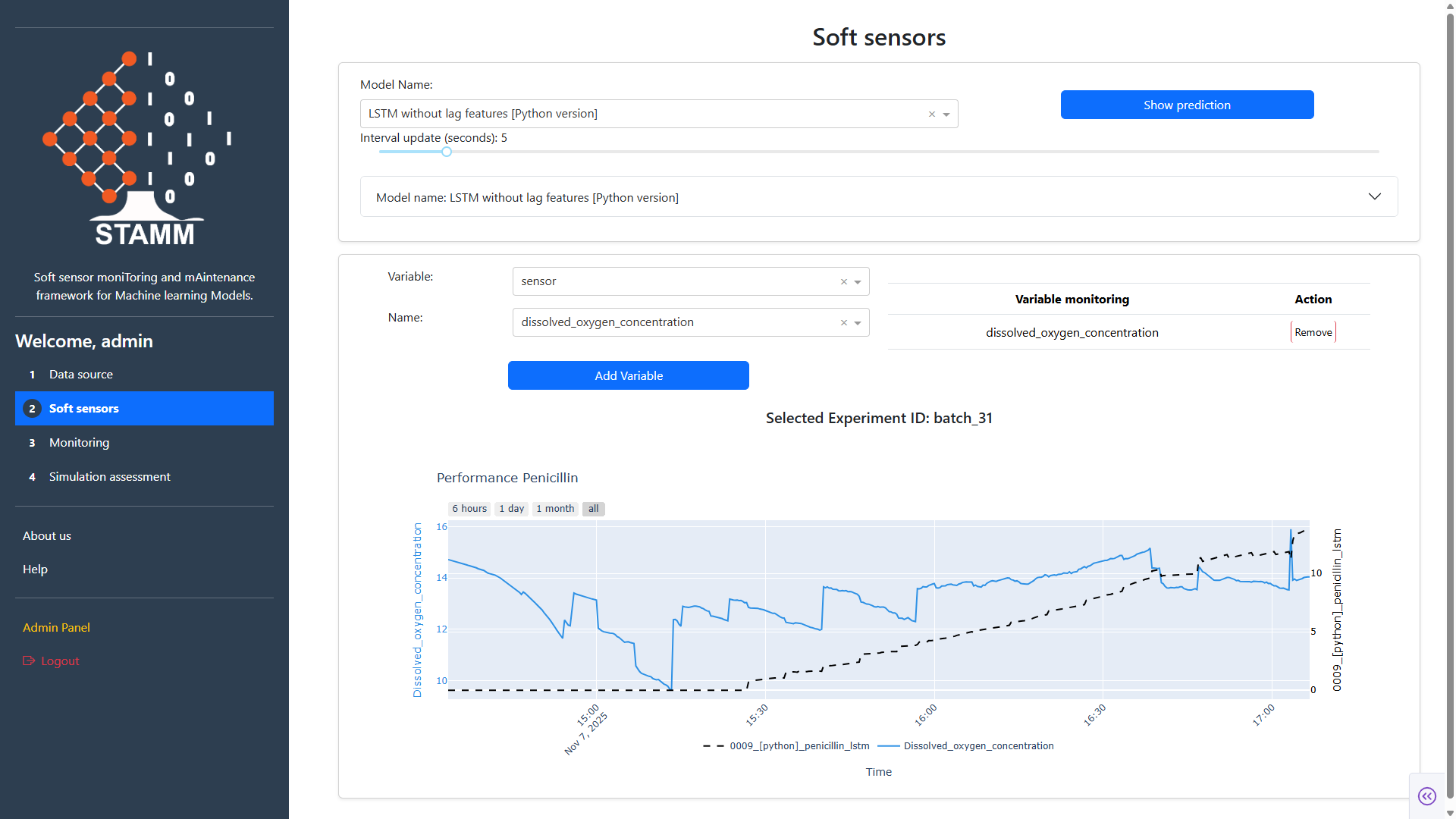This screenshot has width=1456, height=819.
Task: Clear the Name field with its X
Action: click(x=843, y=323)
